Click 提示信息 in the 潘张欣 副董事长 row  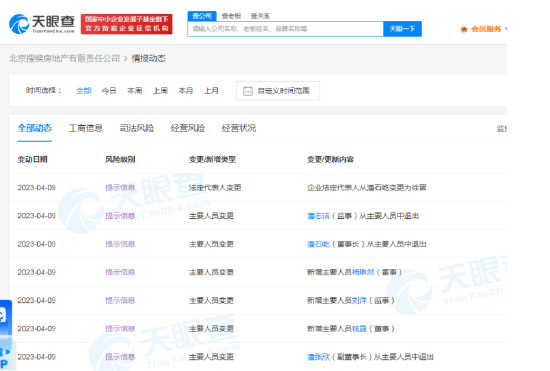(x=120, y=357)
